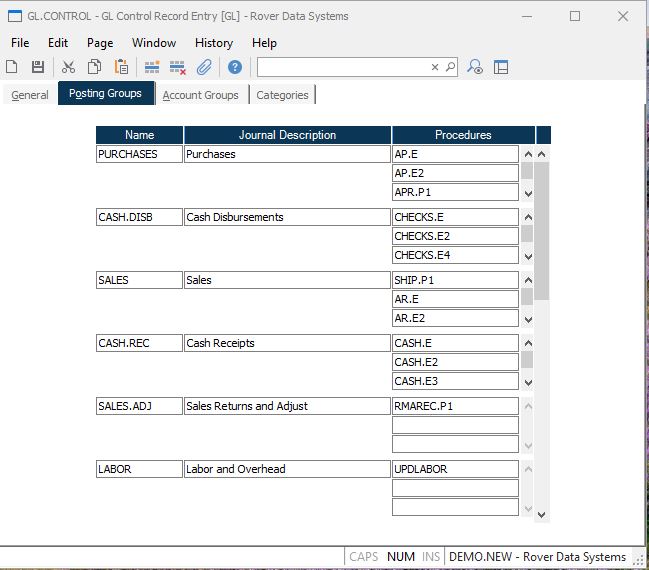Clear the toolbar search box with X
Screen dimensions: 649x570
pyautogui.click(x=435, y=67)
